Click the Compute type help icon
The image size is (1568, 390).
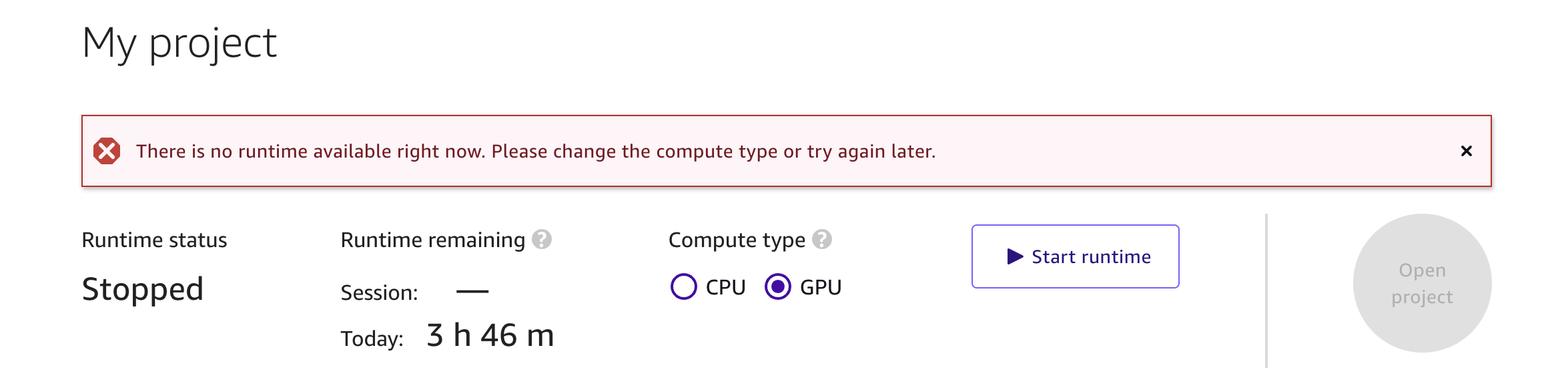coord(821,238)
